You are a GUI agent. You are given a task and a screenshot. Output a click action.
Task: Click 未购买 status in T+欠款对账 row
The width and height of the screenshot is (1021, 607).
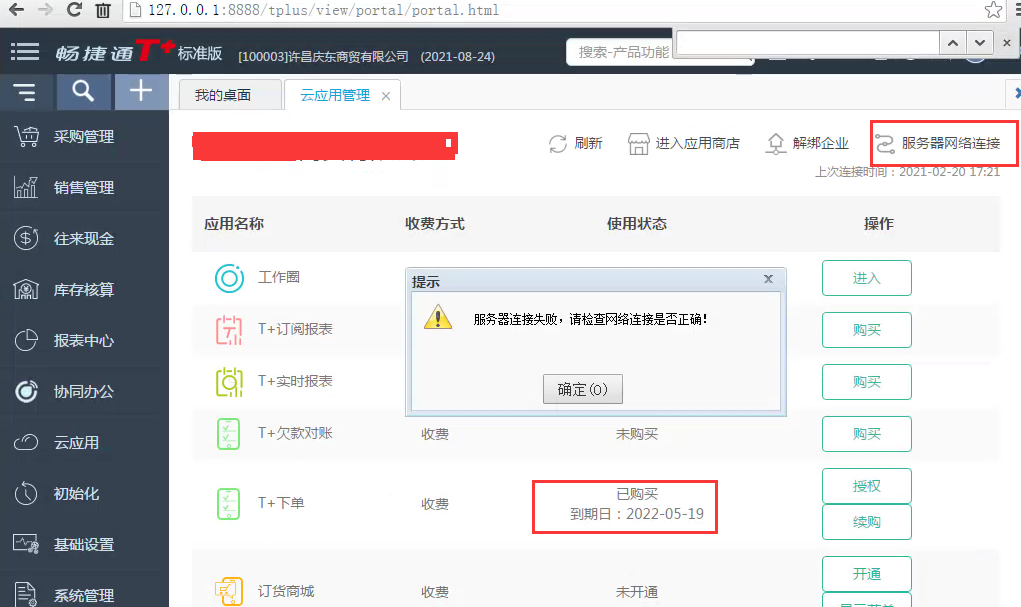tap(637, 434)
